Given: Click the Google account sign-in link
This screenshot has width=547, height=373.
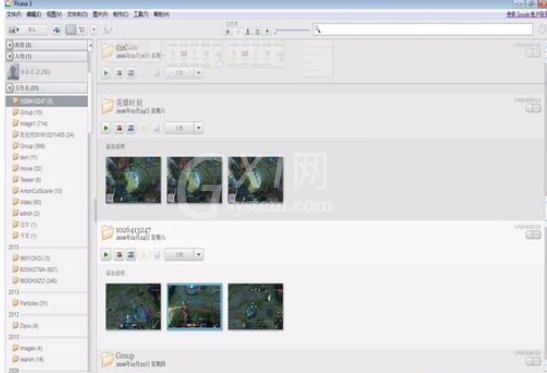Looking at the screenshot, I should point(526,15).
